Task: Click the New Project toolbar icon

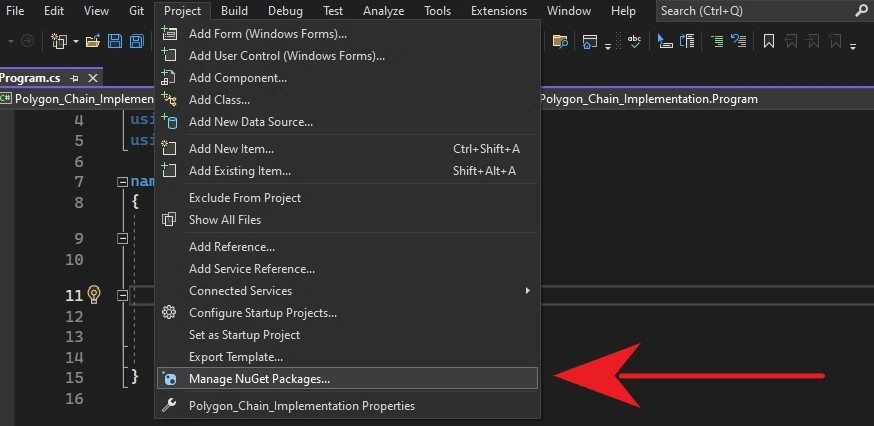Action: click(59, 41)
